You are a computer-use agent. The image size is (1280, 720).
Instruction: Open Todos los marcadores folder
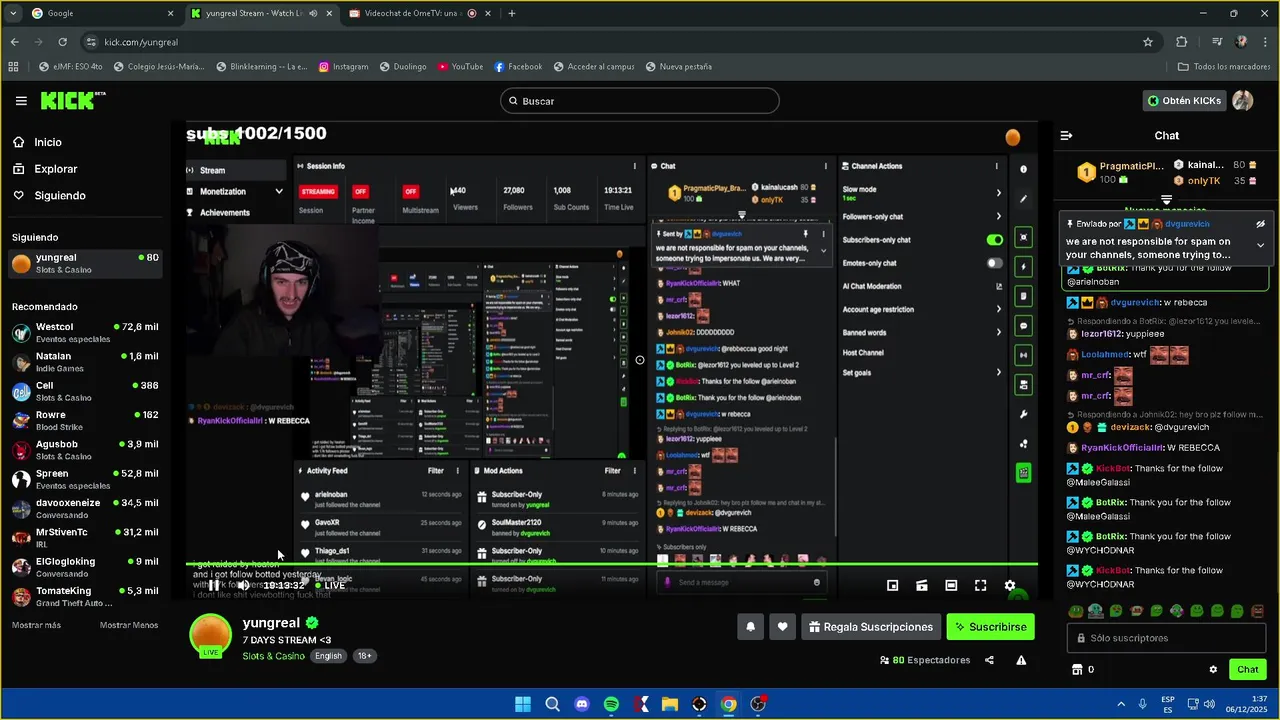point(1224,67)
